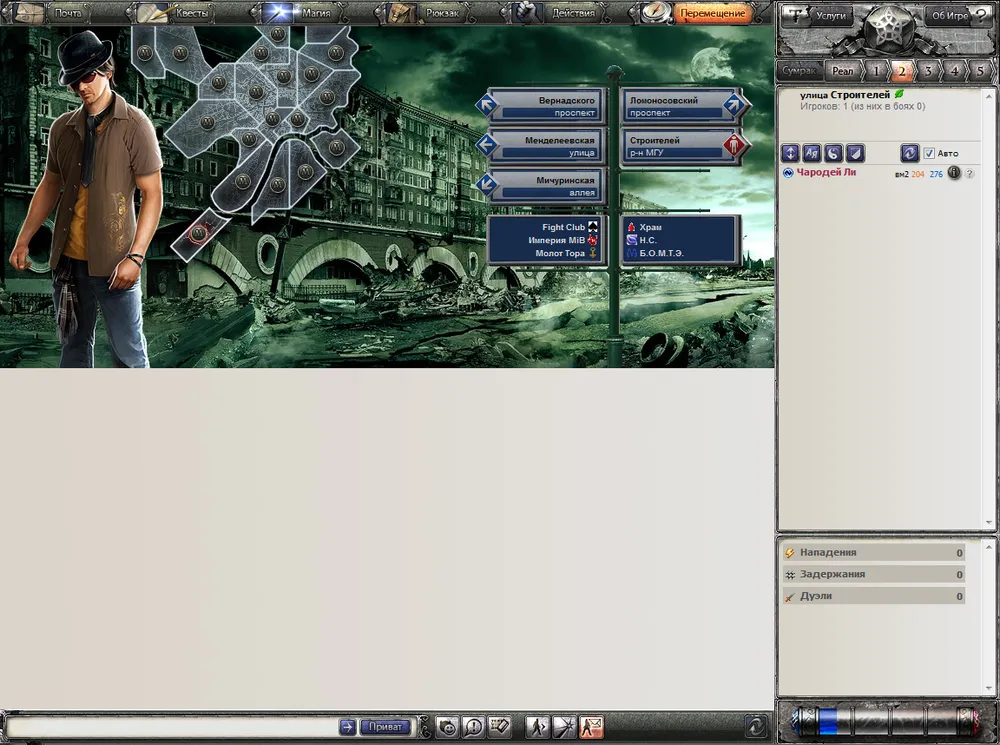1000x745 pixels.
Task: Open the Почта mail menu
Action: [x=54, y=13]
